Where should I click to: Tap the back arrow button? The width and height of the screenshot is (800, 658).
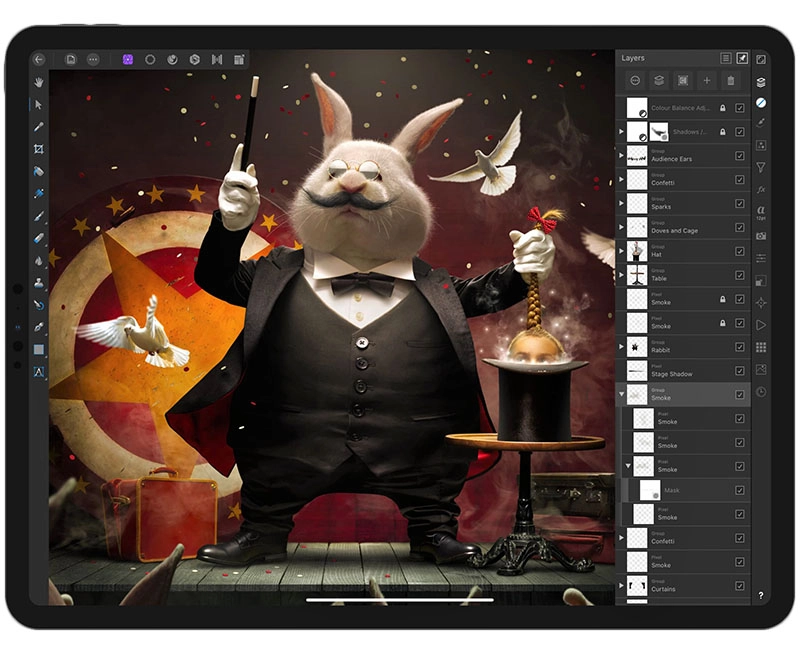[x=40, y=59]
